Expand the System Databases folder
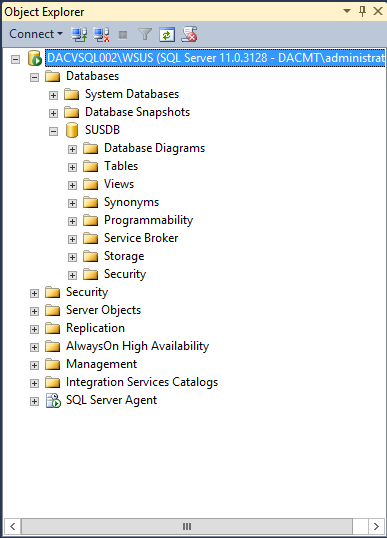387x538 pixels. pyautogui.click(x=53, y=95)
